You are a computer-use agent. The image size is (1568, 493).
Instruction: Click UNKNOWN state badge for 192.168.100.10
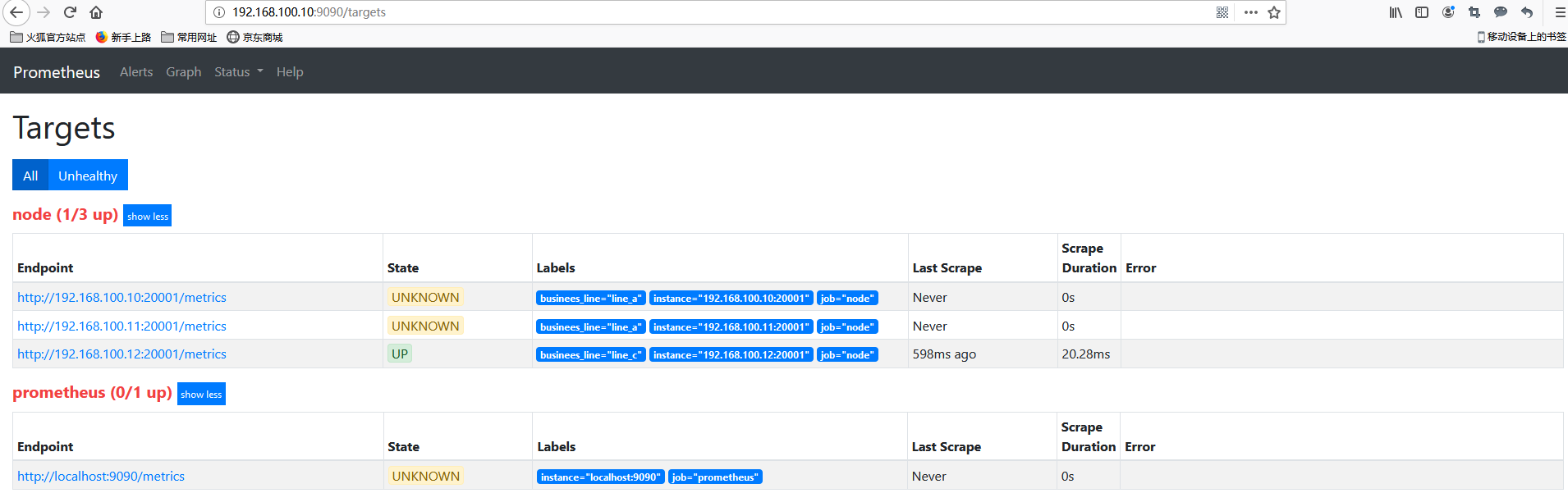tap(425, 298)
